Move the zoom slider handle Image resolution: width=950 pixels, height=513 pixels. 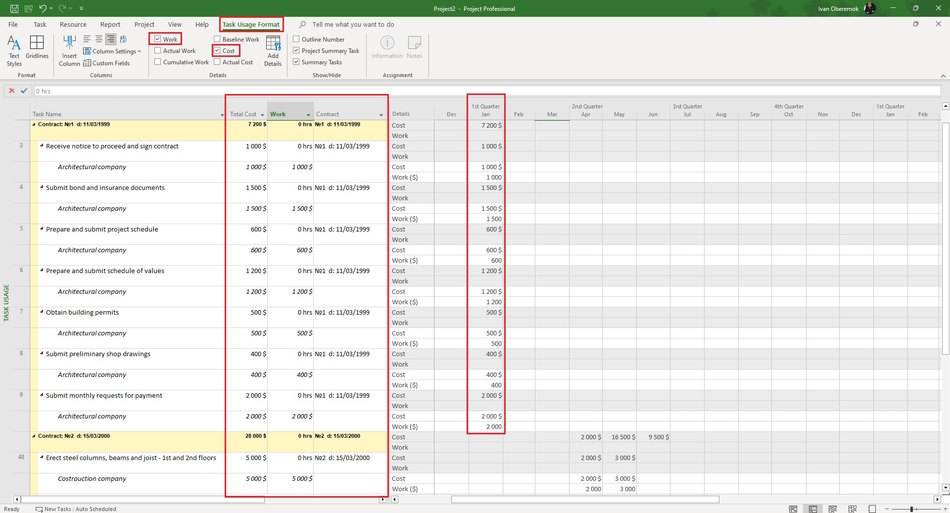(x=911, y=509)
